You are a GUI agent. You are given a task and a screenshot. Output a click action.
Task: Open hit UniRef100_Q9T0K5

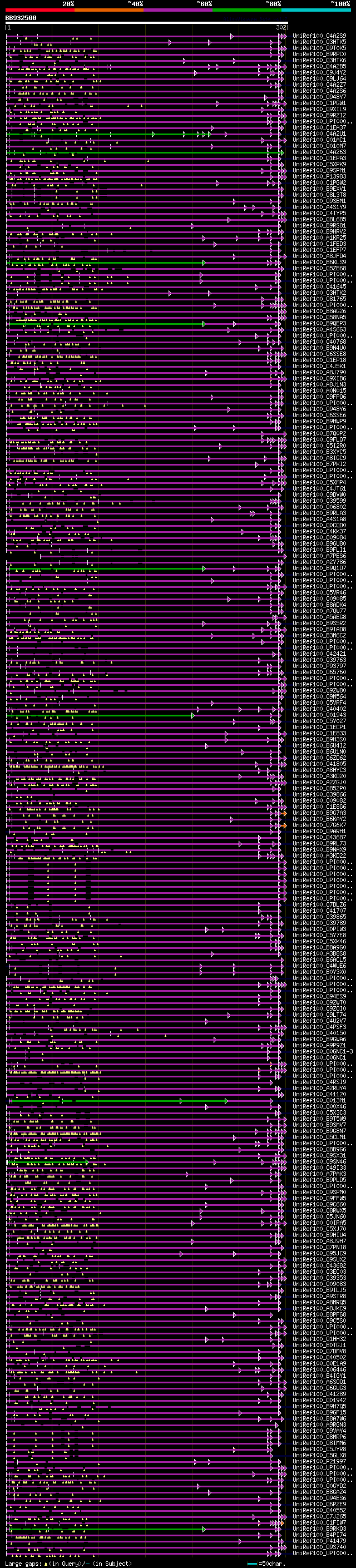[319, 48]
